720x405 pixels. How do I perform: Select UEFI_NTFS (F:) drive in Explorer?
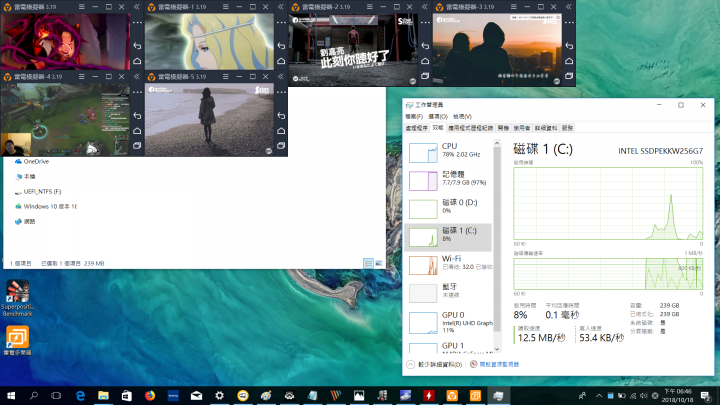click(38, 191)
